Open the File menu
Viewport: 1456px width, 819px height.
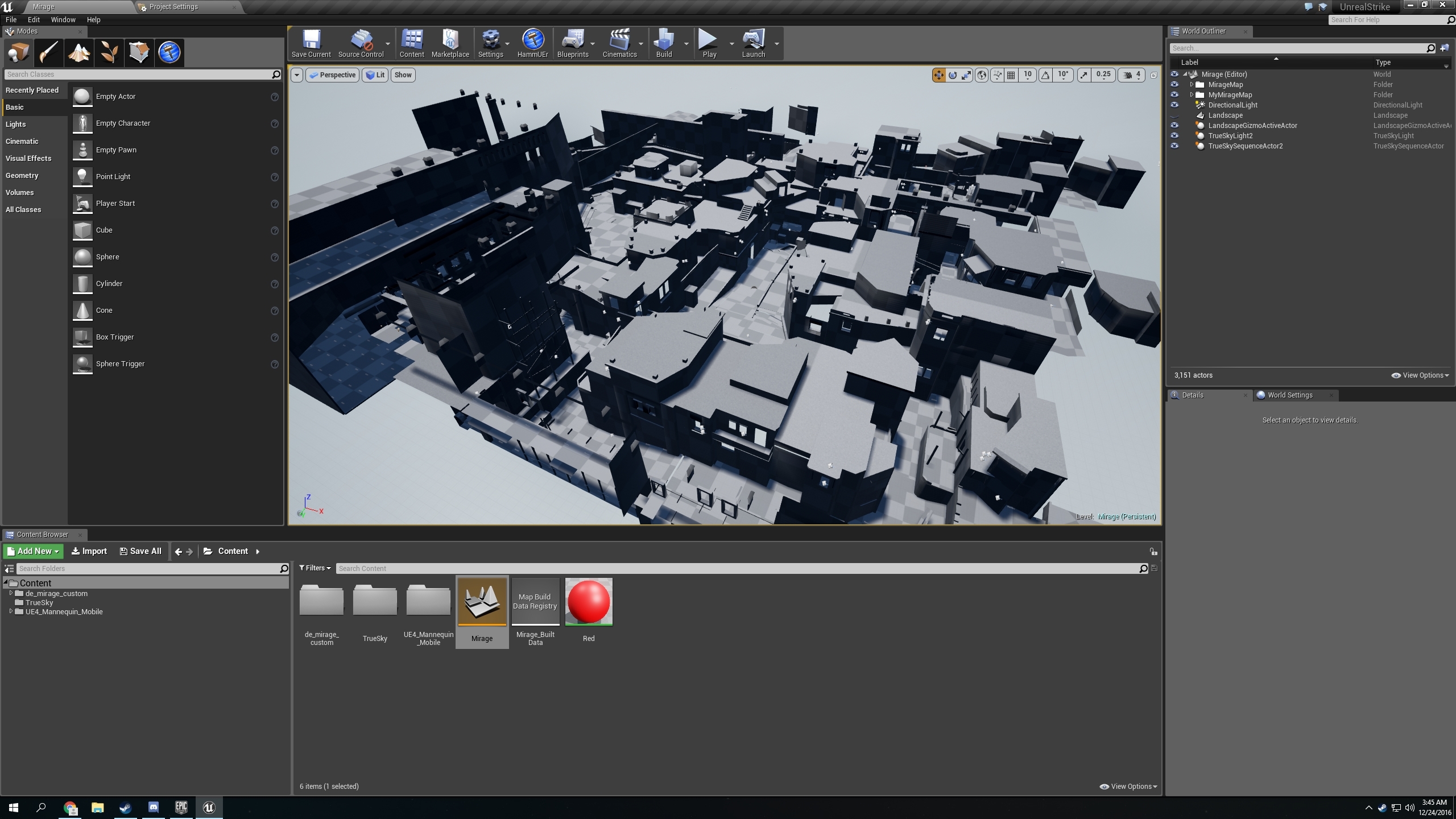[x=11, y=20]
